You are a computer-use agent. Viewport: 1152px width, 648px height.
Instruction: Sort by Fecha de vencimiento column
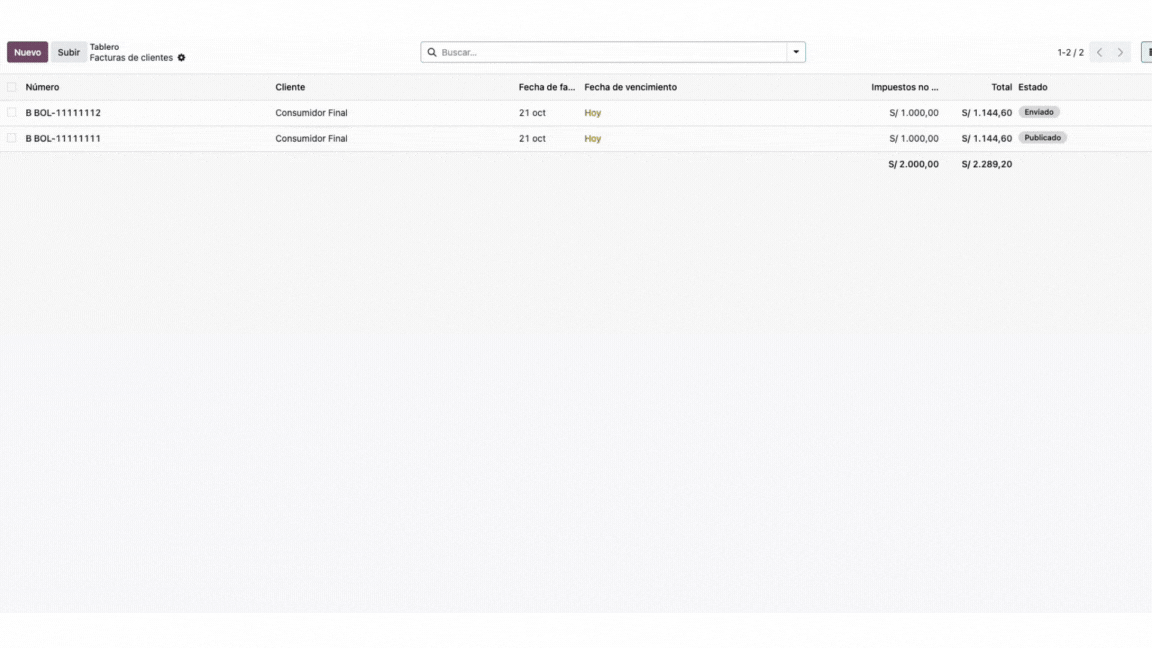(630, 87)
